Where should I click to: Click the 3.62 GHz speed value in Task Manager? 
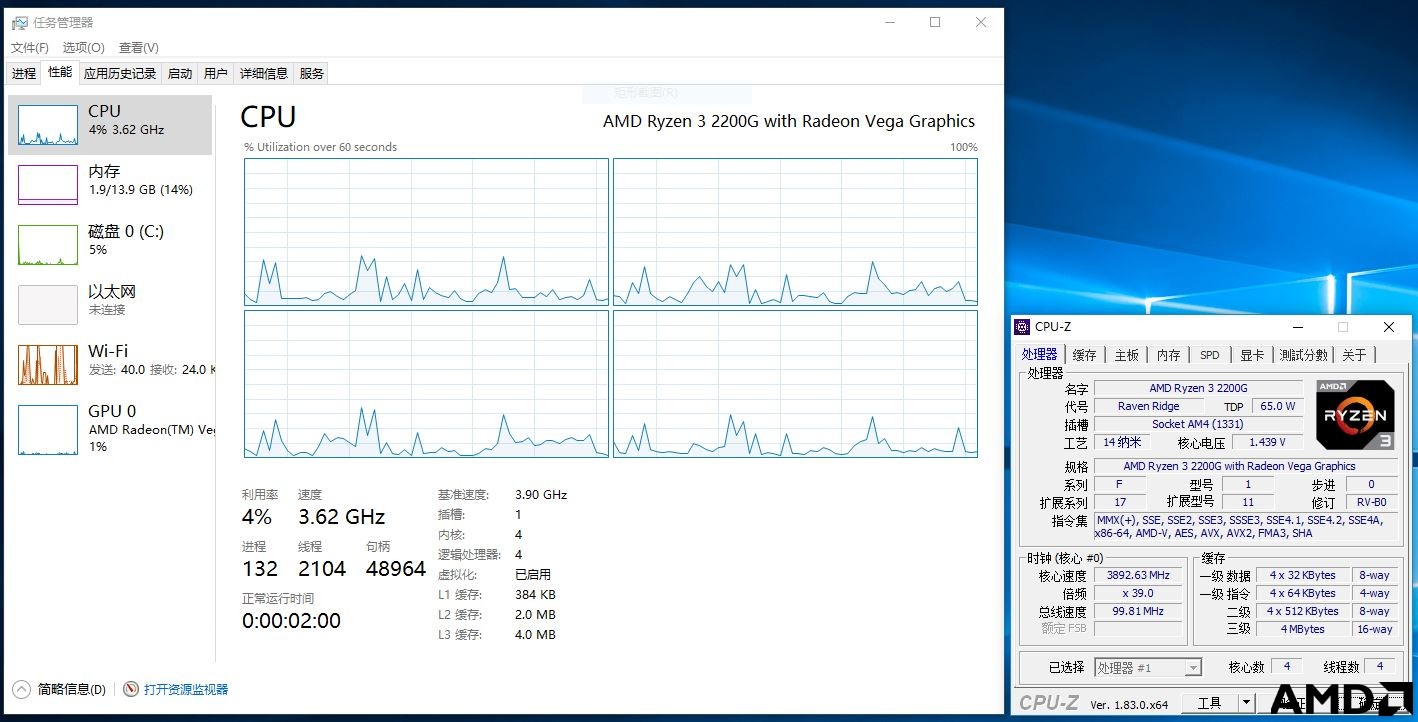coord(341,517)
